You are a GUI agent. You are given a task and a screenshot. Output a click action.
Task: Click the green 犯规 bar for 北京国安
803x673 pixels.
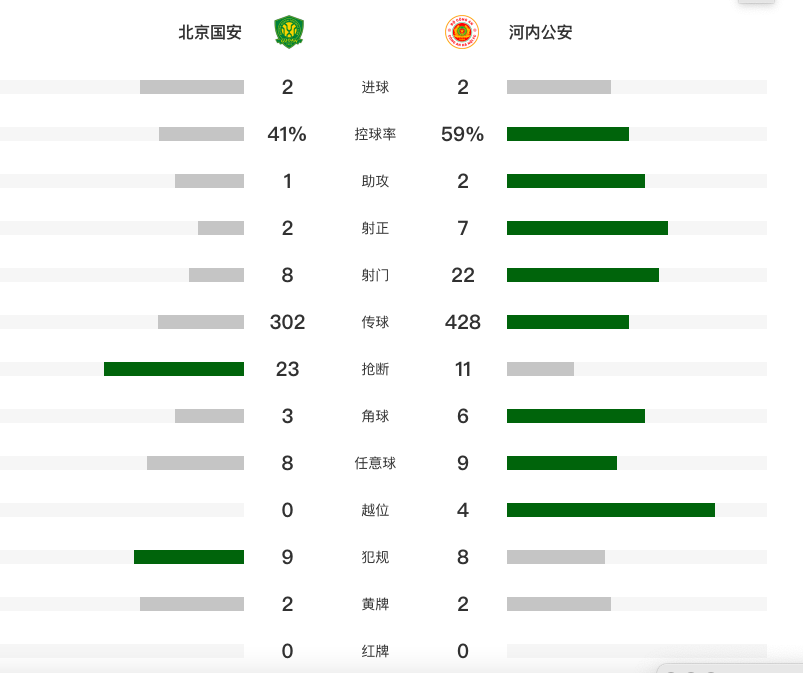pyautogui.click(x=189, y=557)
